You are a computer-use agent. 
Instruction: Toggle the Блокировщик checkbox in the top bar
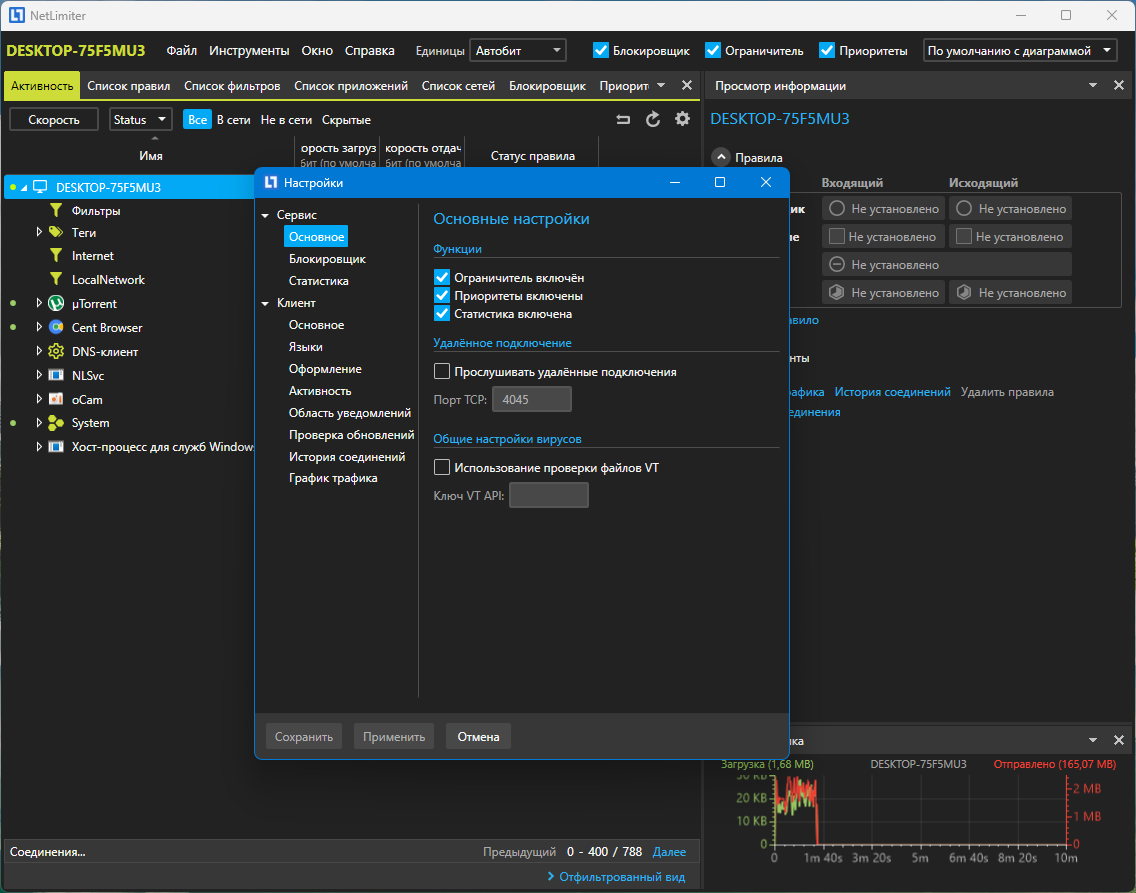601,51
